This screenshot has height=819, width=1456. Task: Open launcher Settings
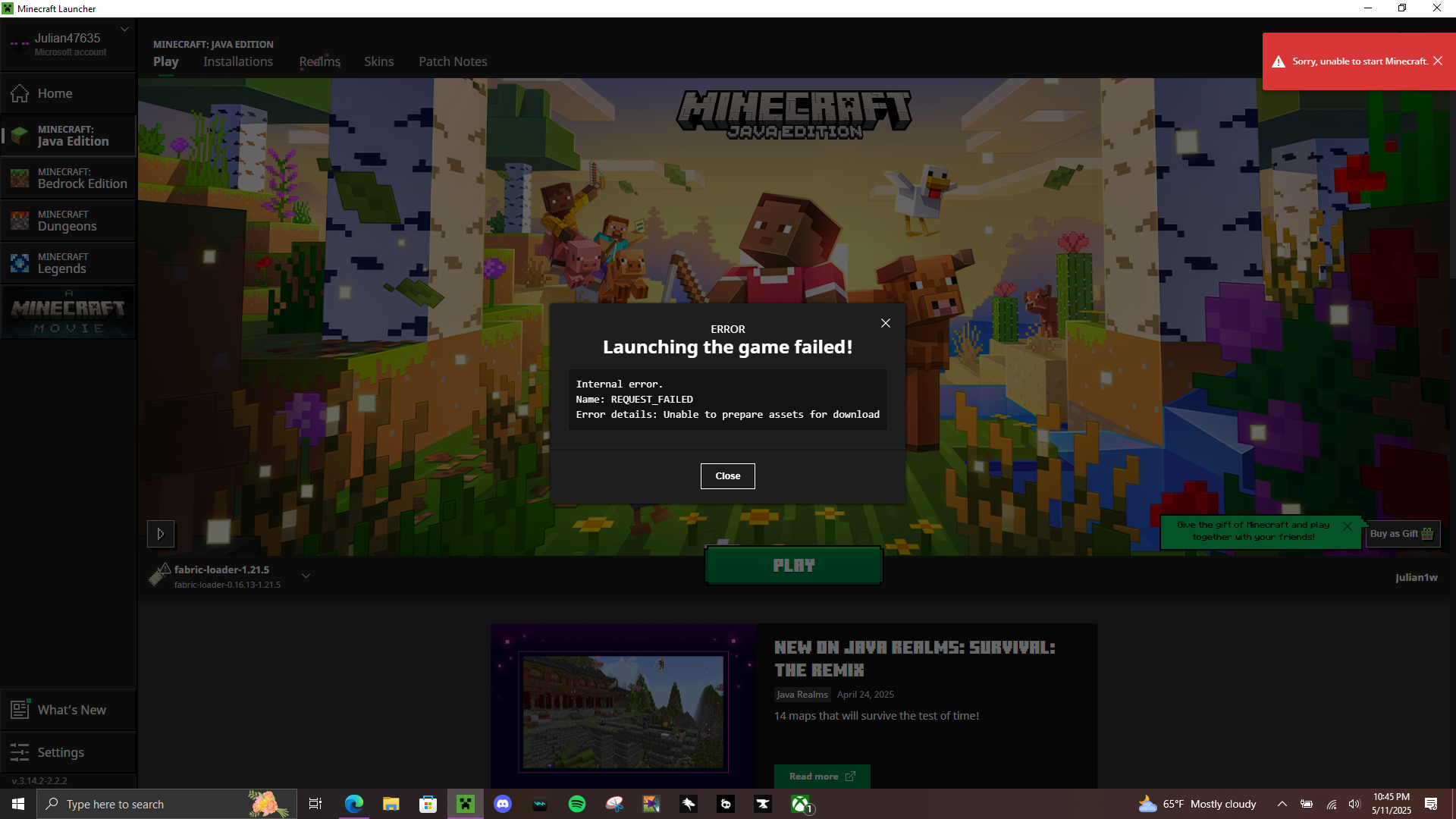point(61,752)
